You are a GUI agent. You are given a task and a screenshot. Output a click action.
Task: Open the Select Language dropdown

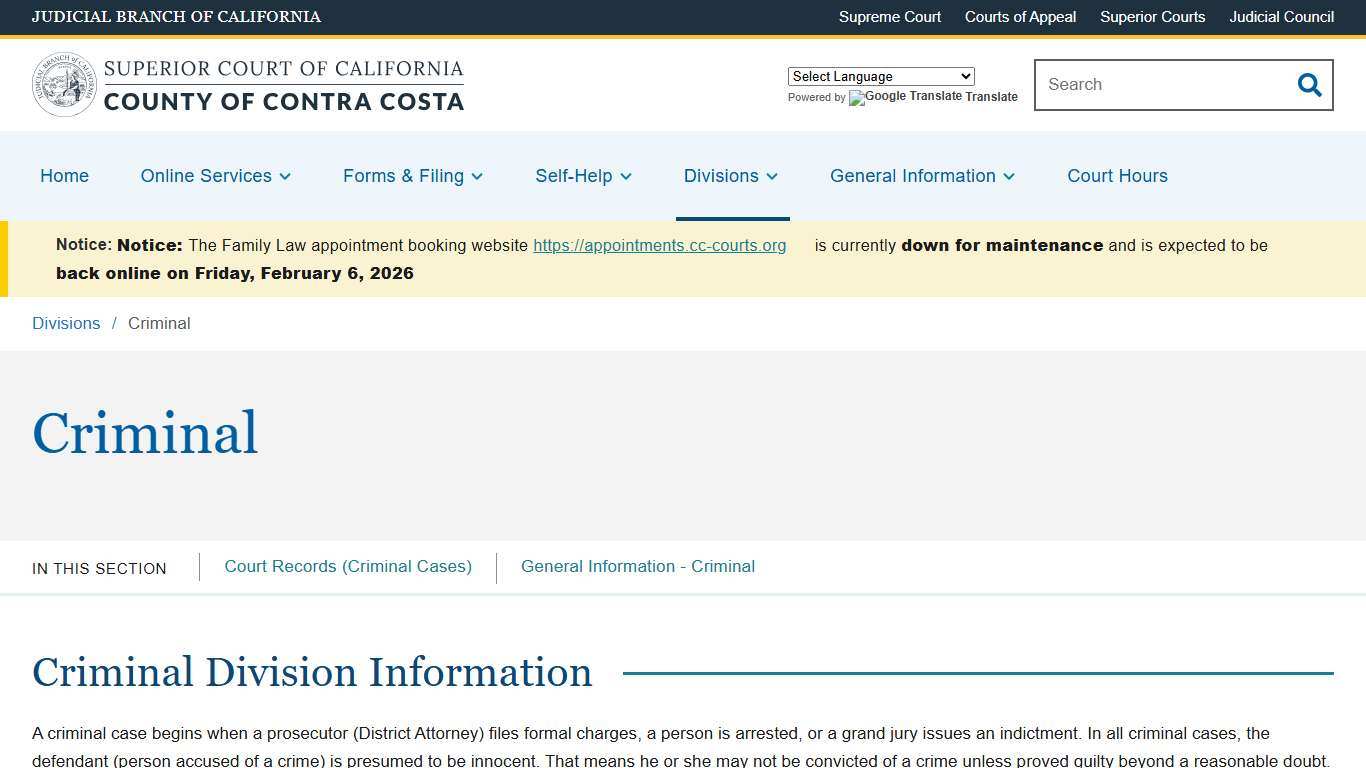click(x=880, y=76)
